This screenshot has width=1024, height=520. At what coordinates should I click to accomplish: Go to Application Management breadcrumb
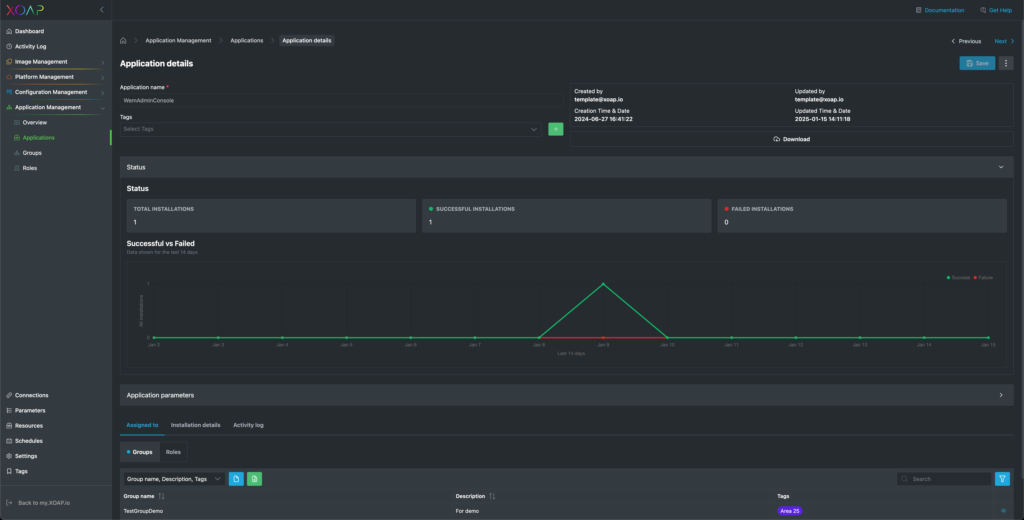click(178, 41)
